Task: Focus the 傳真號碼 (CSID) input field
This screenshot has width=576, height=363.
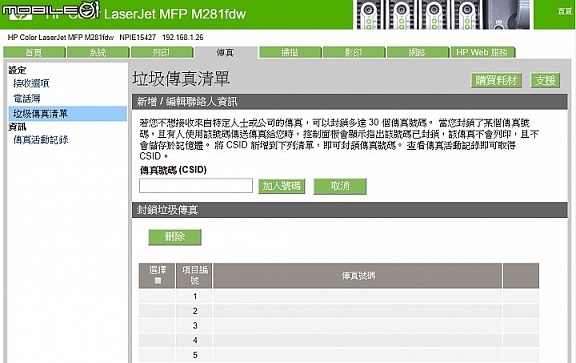Action: (x=196, y=186)
